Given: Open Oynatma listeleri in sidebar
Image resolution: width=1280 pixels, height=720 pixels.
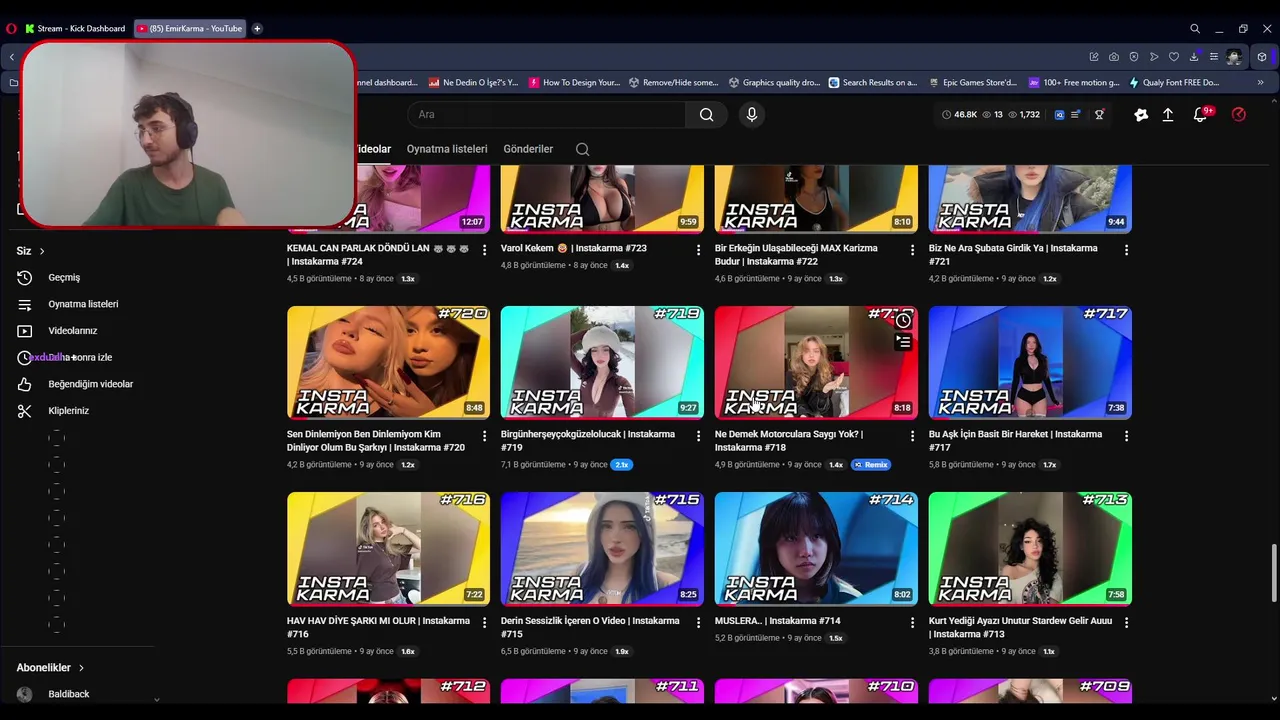Looking at the screenshot, I should point(83,304).
